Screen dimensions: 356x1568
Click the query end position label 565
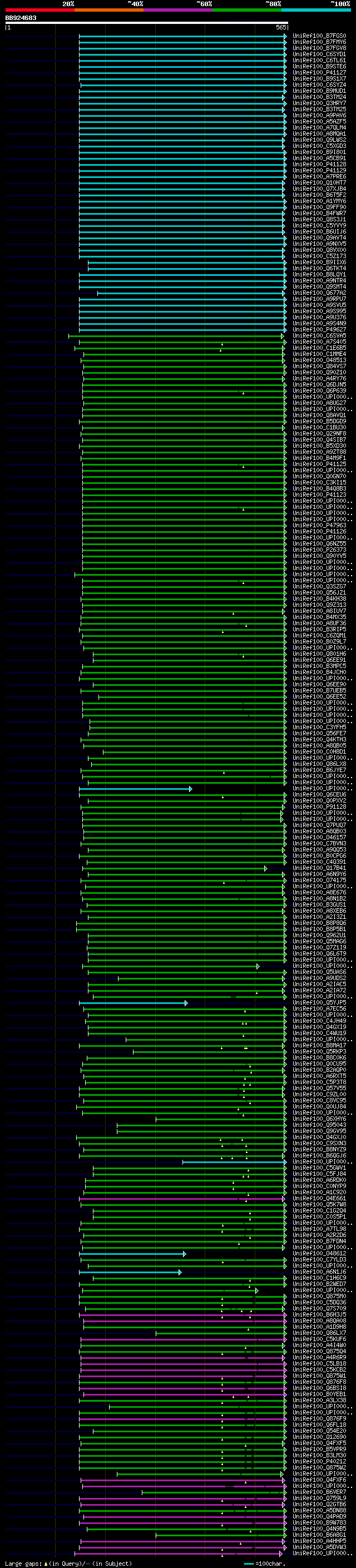tap(281, 27)
